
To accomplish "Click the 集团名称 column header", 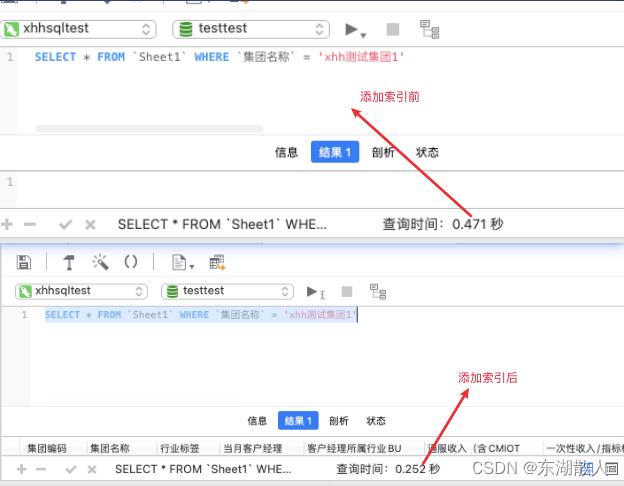I will [110, 449].
